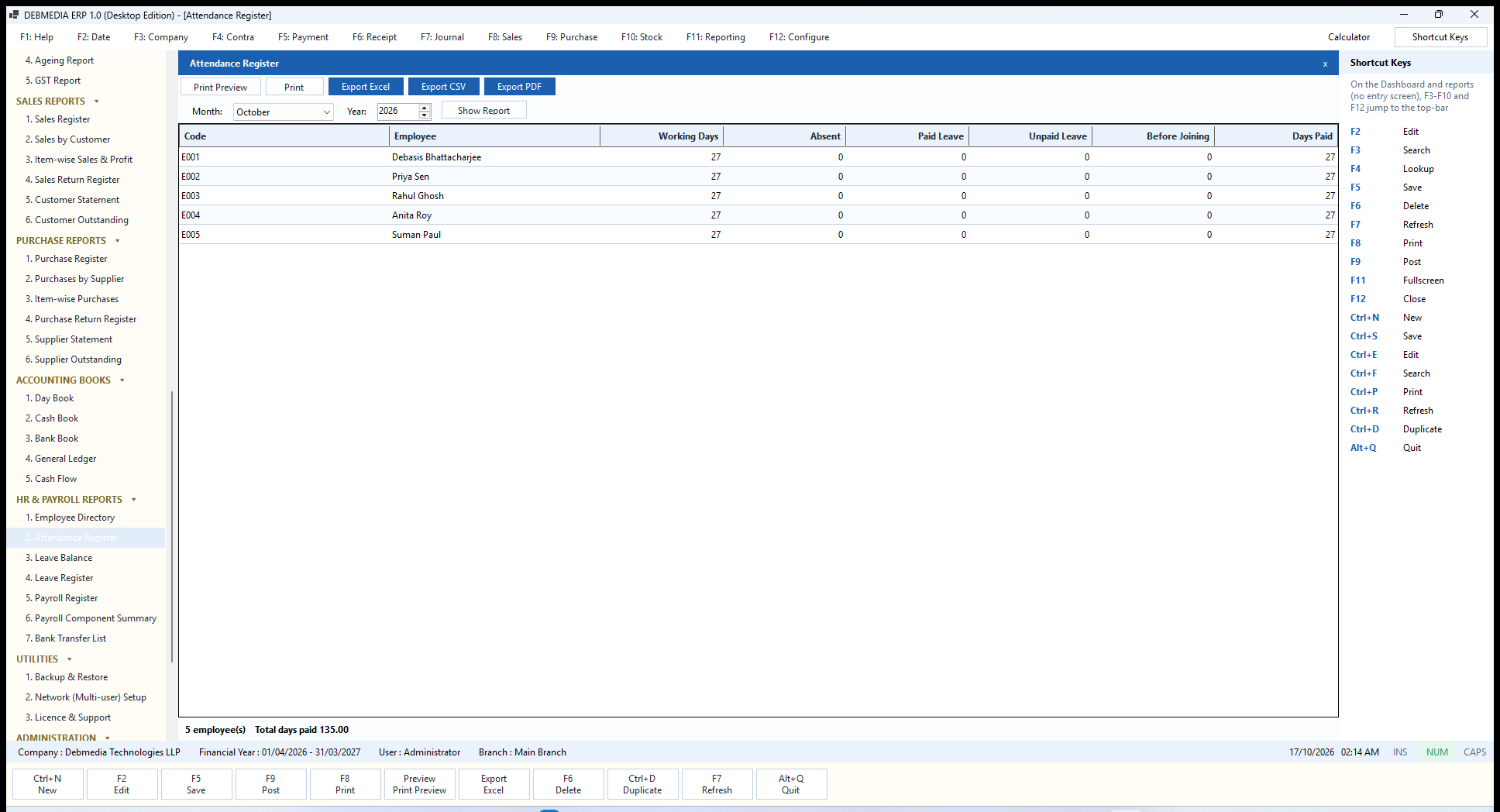Collapse the ACCOUNTING BOOKS section arrow

pos(122,380)
